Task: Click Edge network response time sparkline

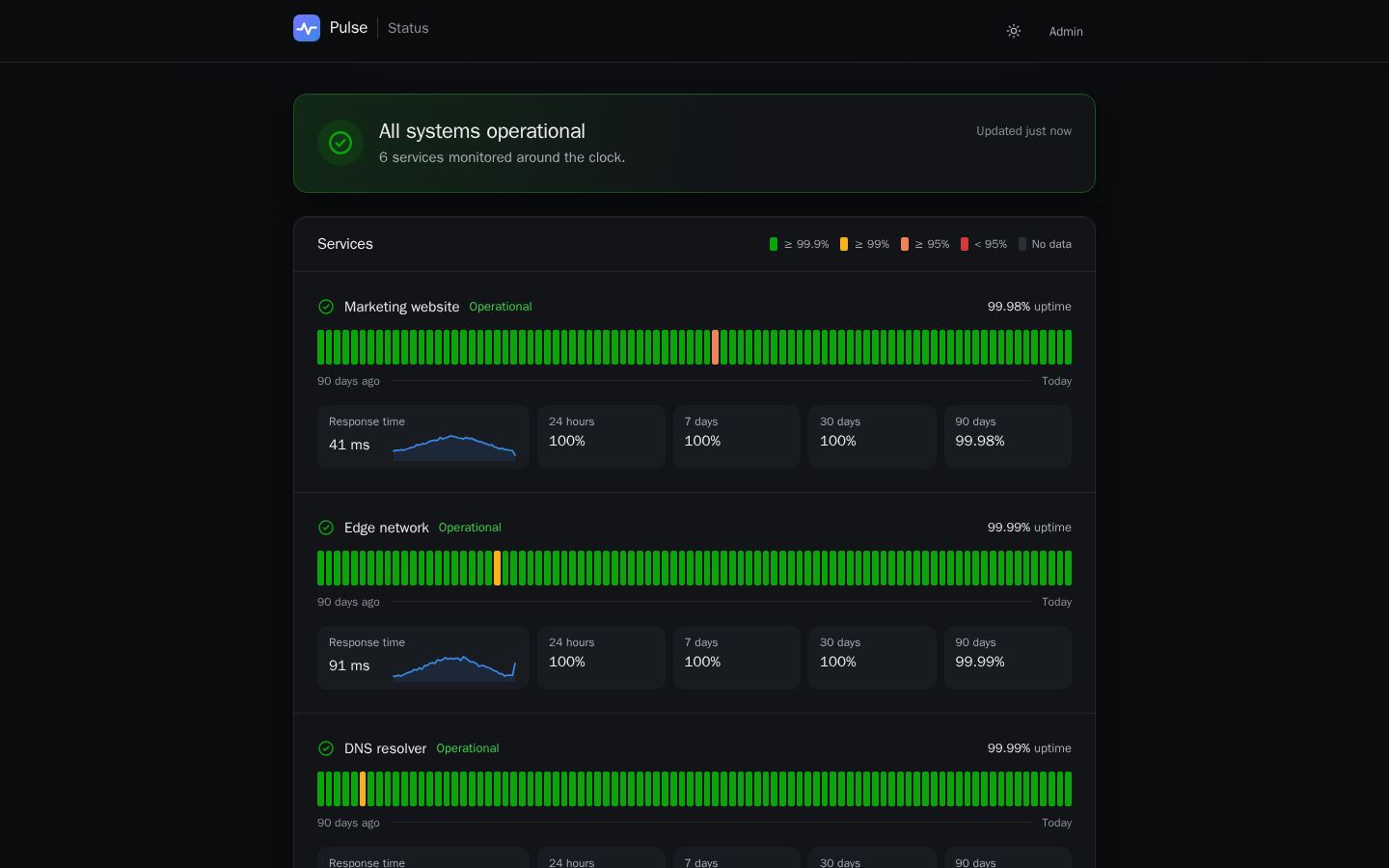Action: 454,668
